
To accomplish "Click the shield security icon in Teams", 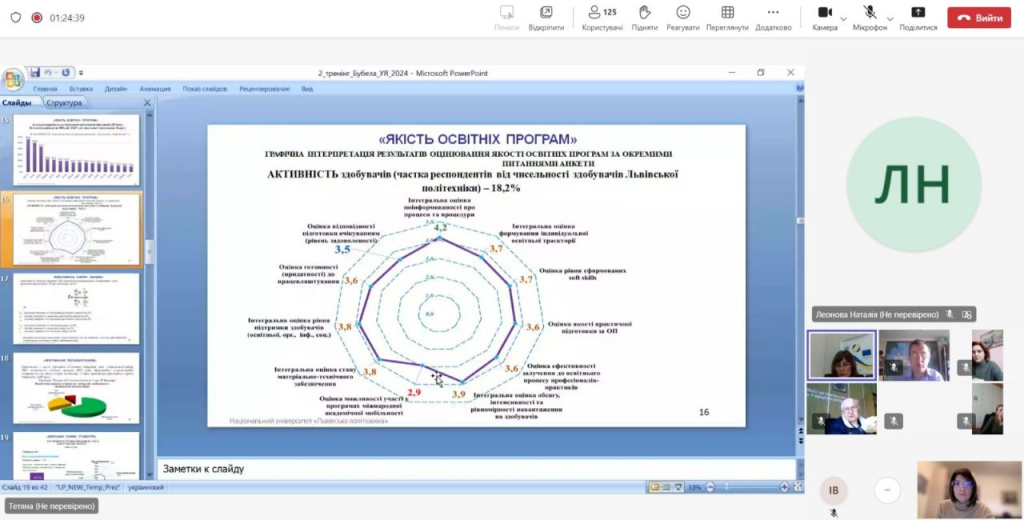I will tap(16, 18).
